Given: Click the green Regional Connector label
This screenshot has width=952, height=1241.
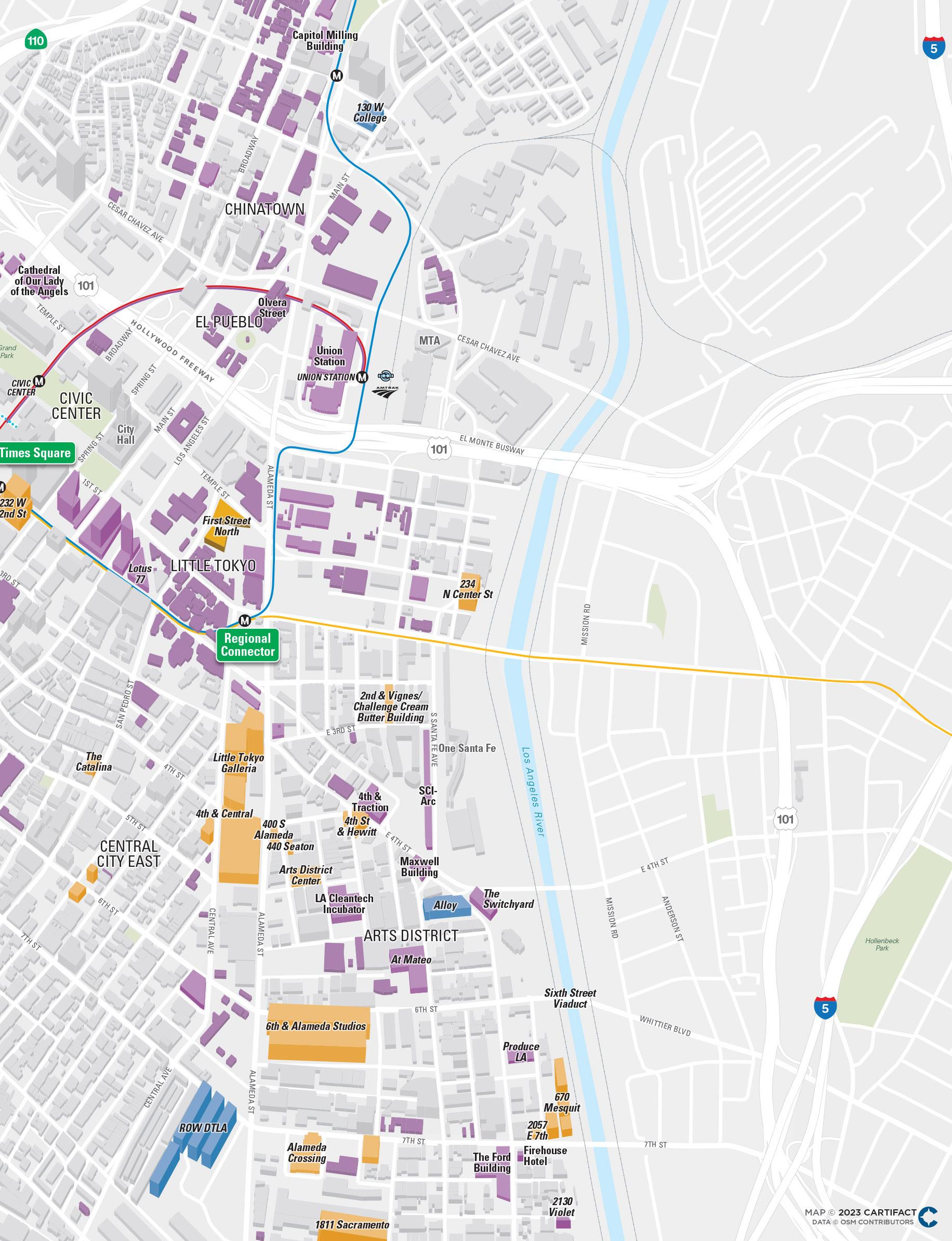Looking at the screenshot, I should [247, 645].
